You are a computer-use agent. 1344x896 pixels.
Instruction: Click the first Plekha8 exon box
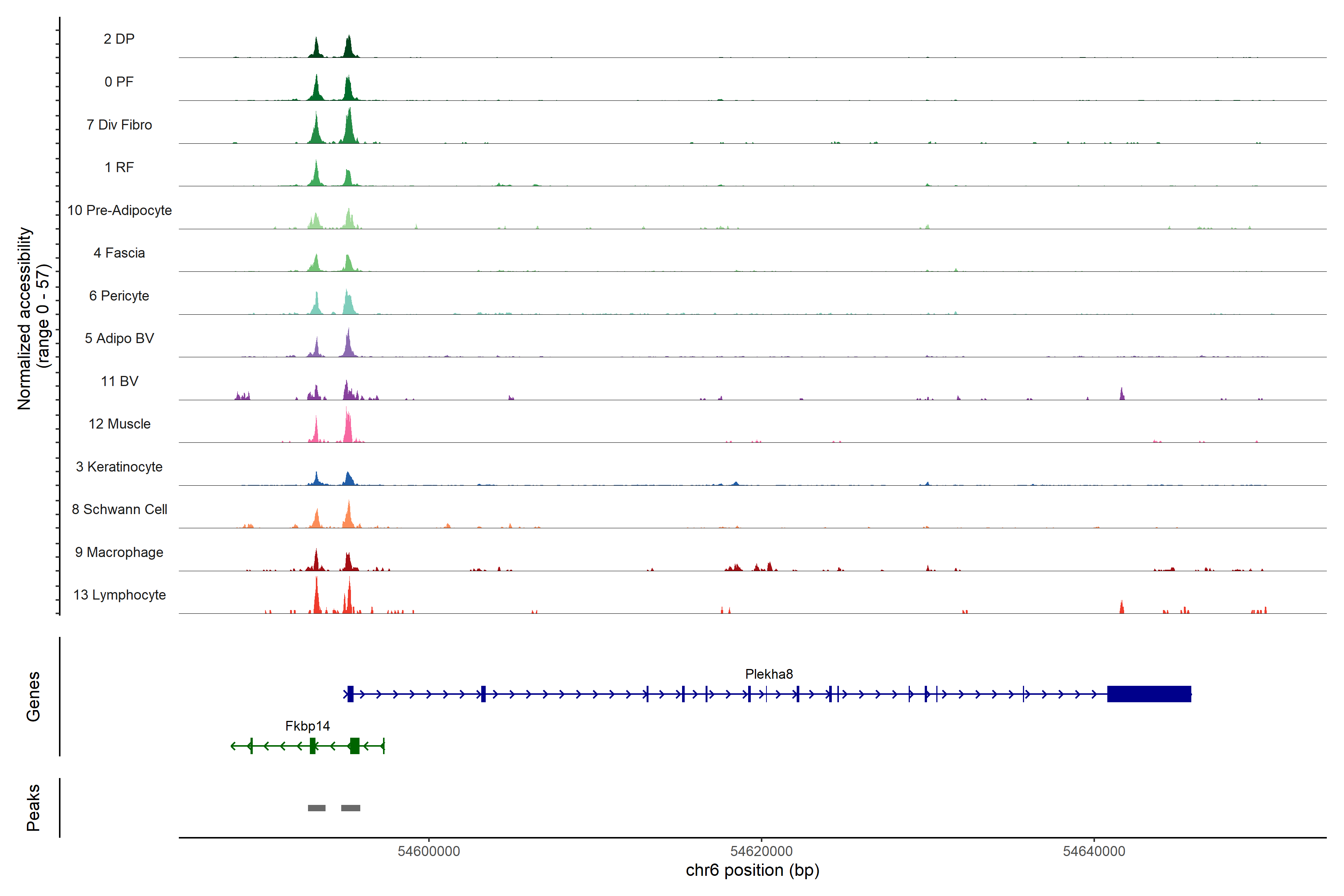click(x=350, y=694)
